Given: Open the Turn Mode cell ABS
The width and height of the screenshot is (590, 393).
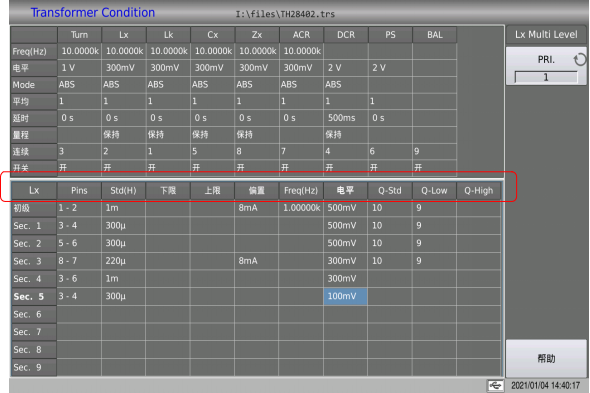Looking at the screenshot, I should click(79, 85).
